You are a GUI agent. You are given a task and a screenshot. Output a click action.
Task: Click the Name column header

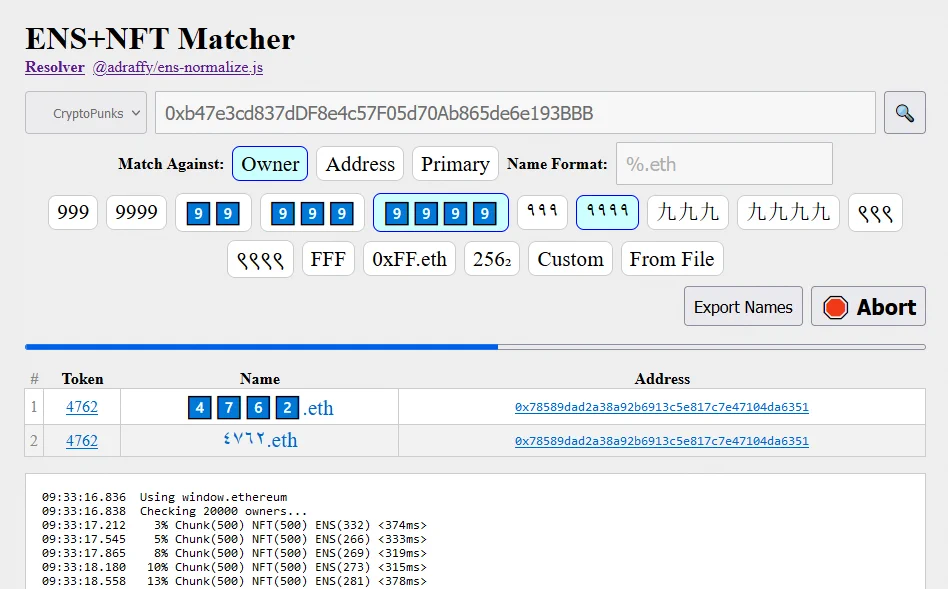259,379
